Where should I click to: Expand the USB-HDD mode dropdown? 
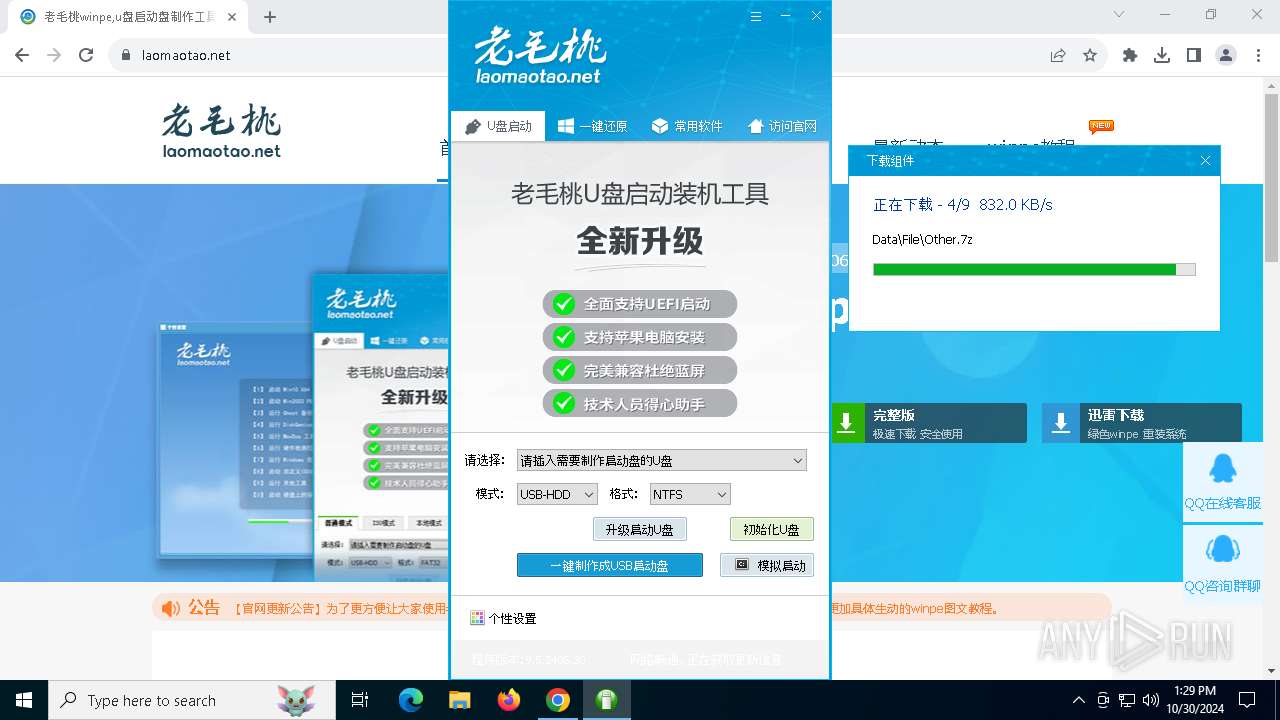pos(557,494)
